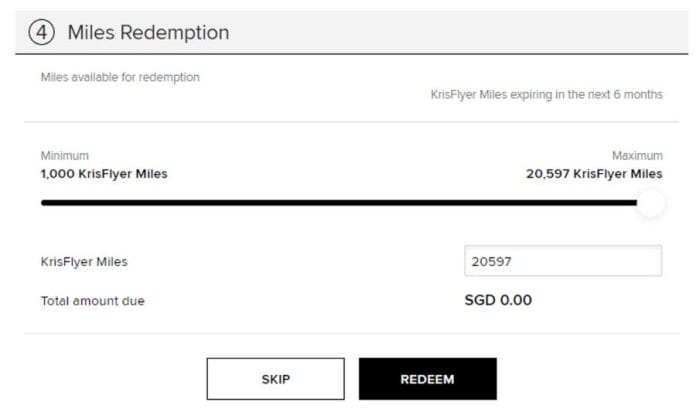Click the 20597 value inside the miles field
The image size is (696, 419).
492,262
